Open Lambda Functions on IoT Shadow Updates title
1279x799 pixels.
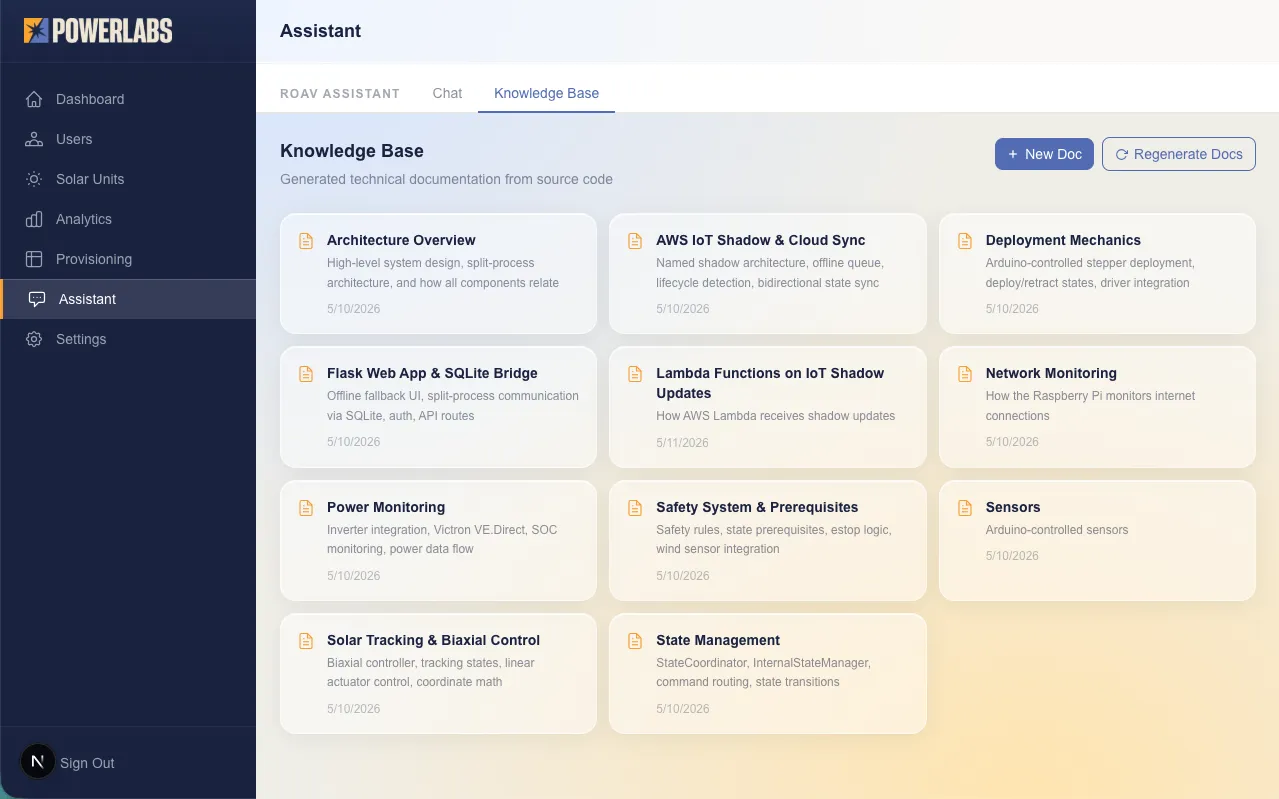[x=770, y=383]
